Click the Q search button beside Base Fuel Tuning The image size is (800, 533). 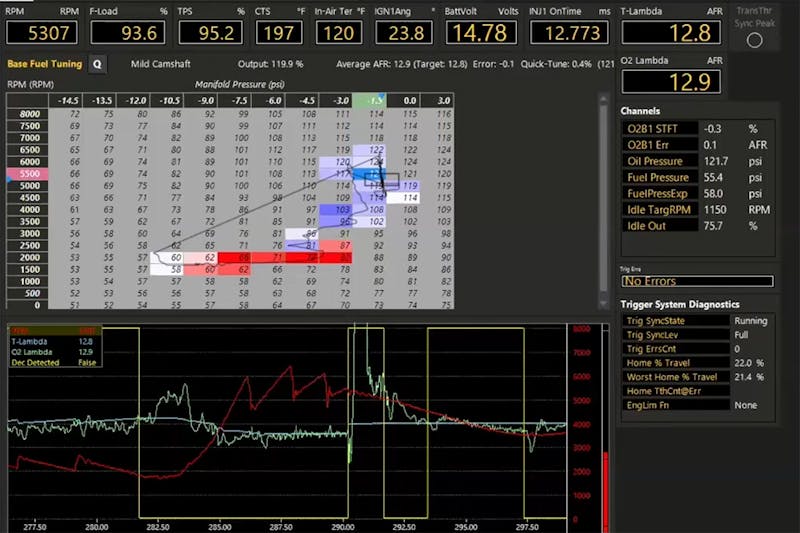(x=97, y=63)
